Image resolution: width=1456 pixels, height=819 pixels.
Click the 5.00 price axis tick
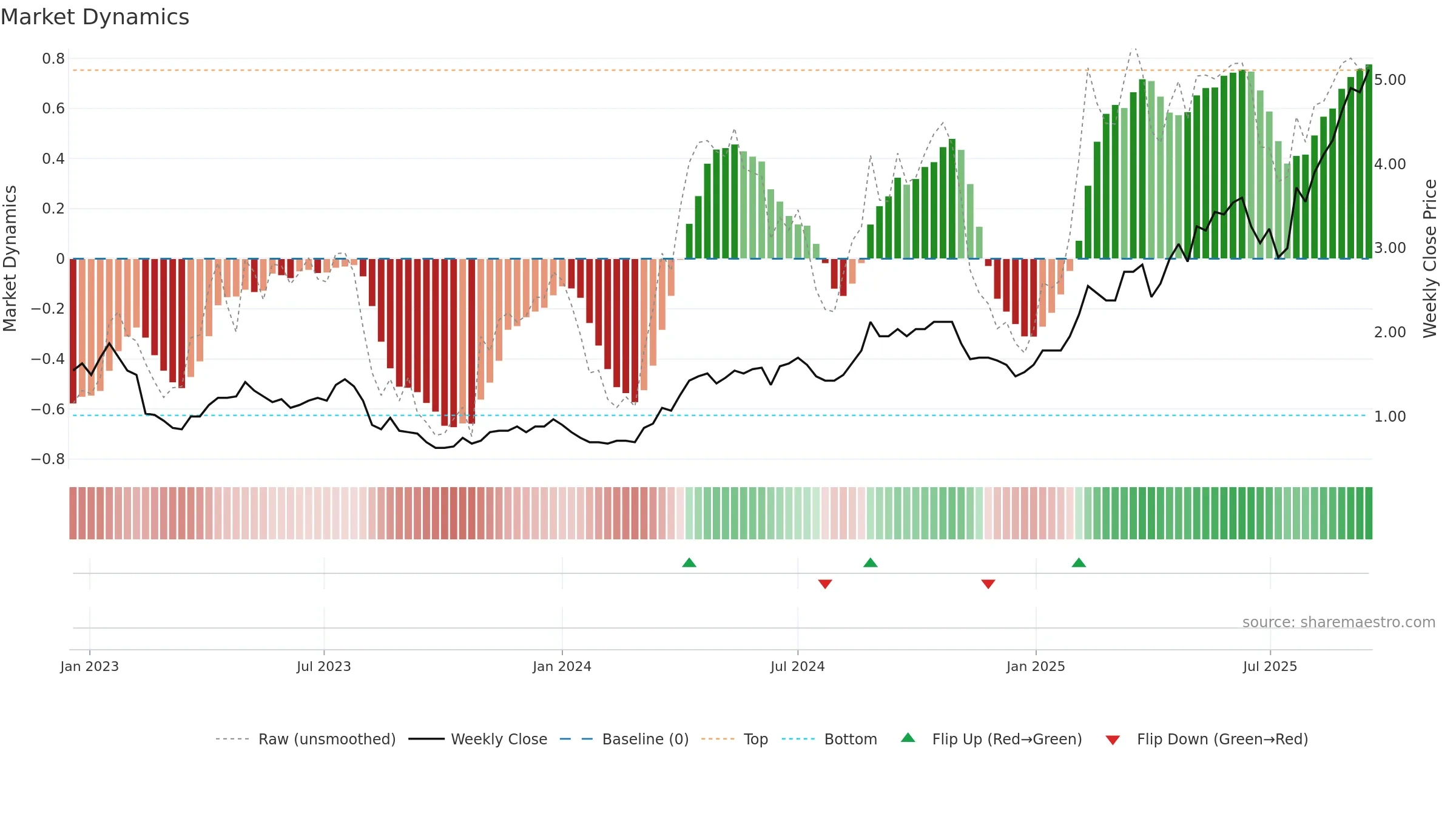[x=1390, y=80]
